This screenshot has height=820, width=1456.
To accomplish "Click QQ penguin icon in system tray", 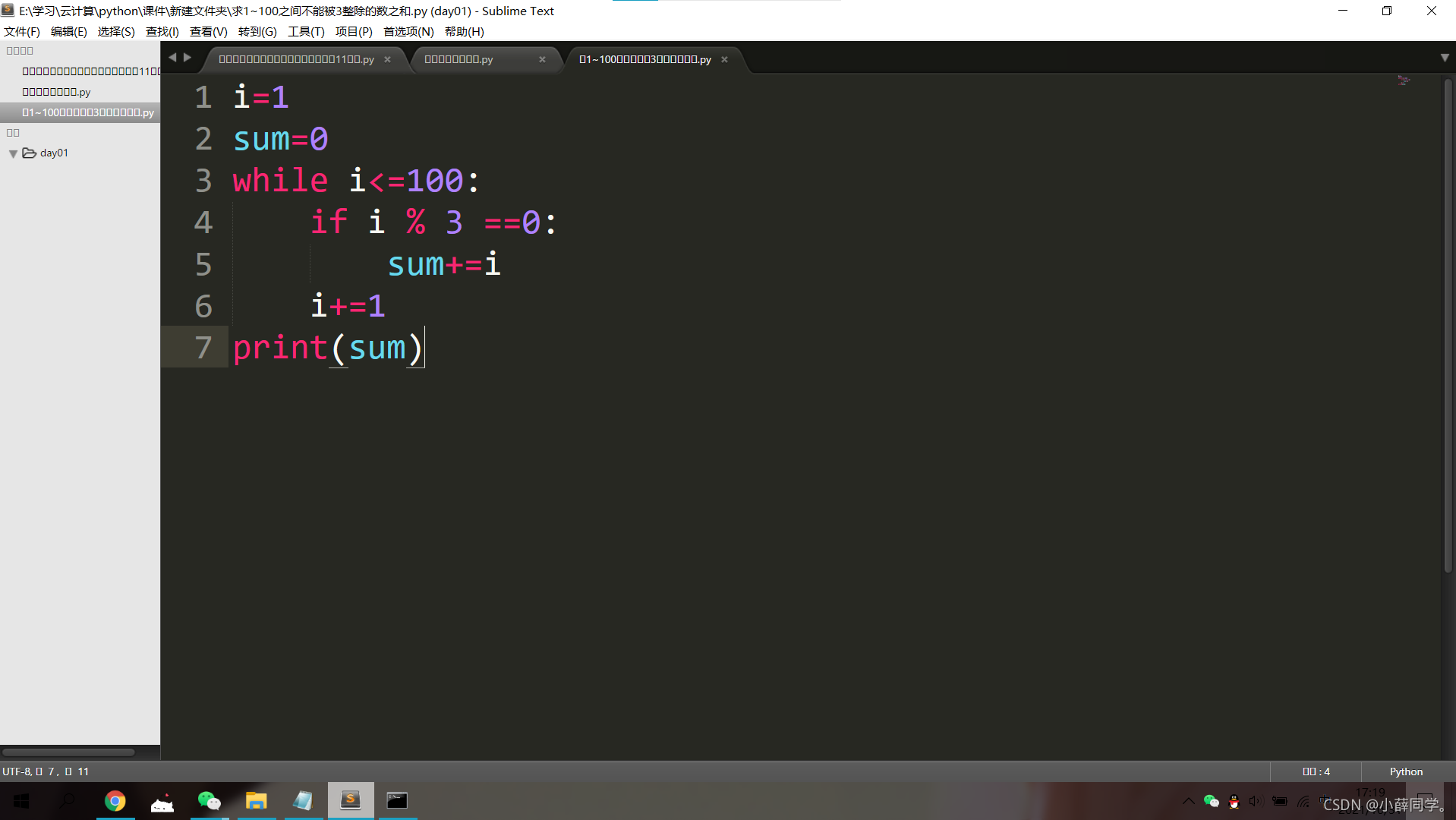I will pos(1234,801).
